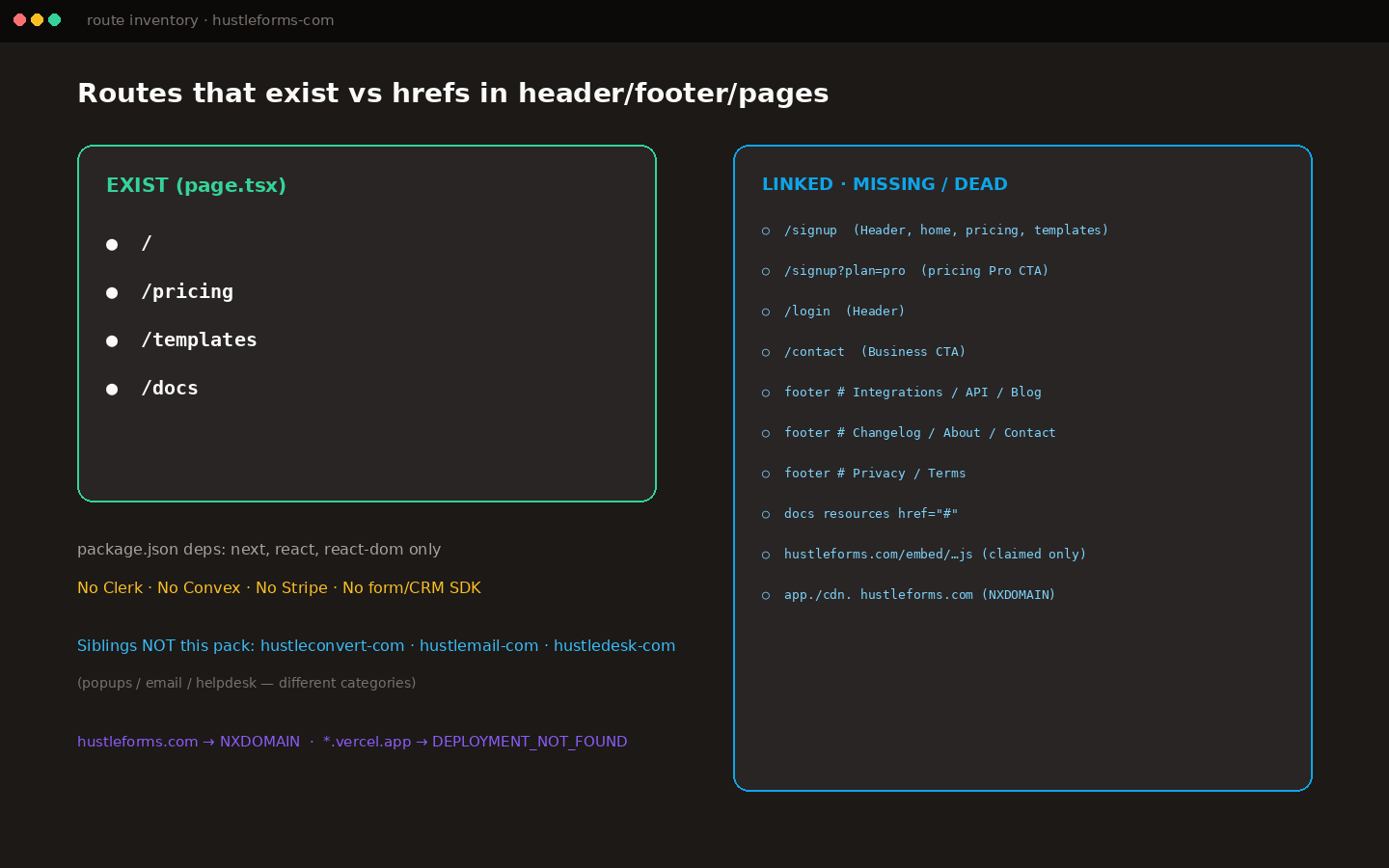Image resolution: width=1389 pixels, height=868 pixels.
Task: Select the "hustleforms.com/embed/…js (claimed only)" row
Action: 924,555
